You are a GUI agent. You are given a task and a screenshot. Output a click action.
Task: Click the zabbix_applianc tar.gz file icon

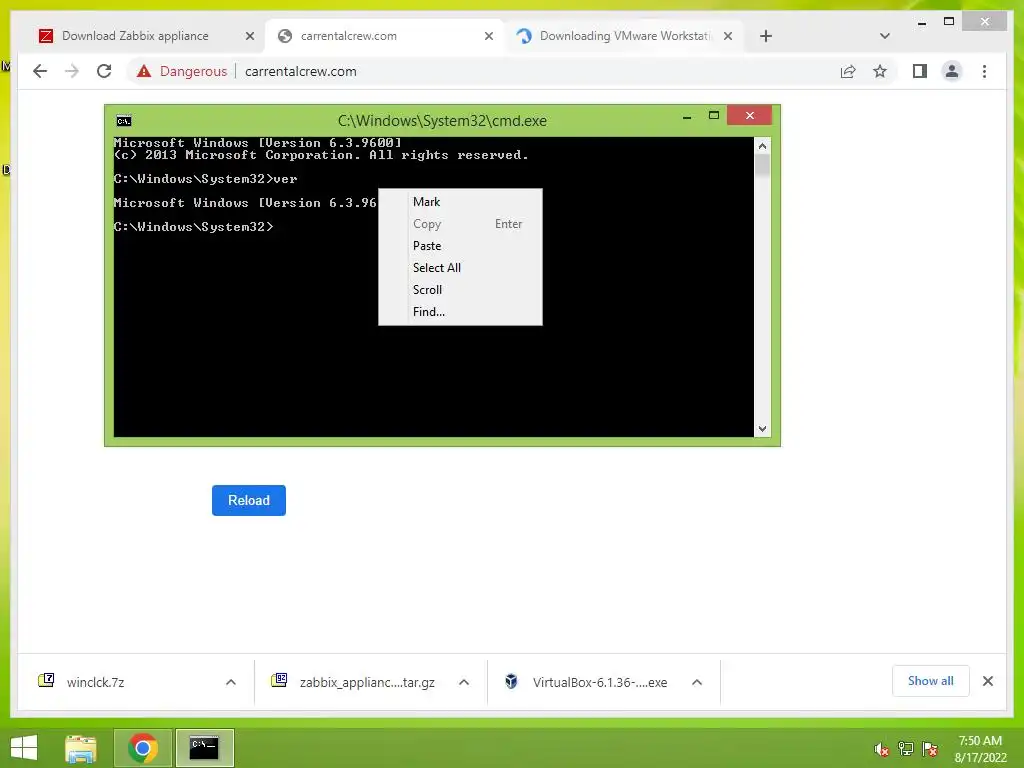279,680
